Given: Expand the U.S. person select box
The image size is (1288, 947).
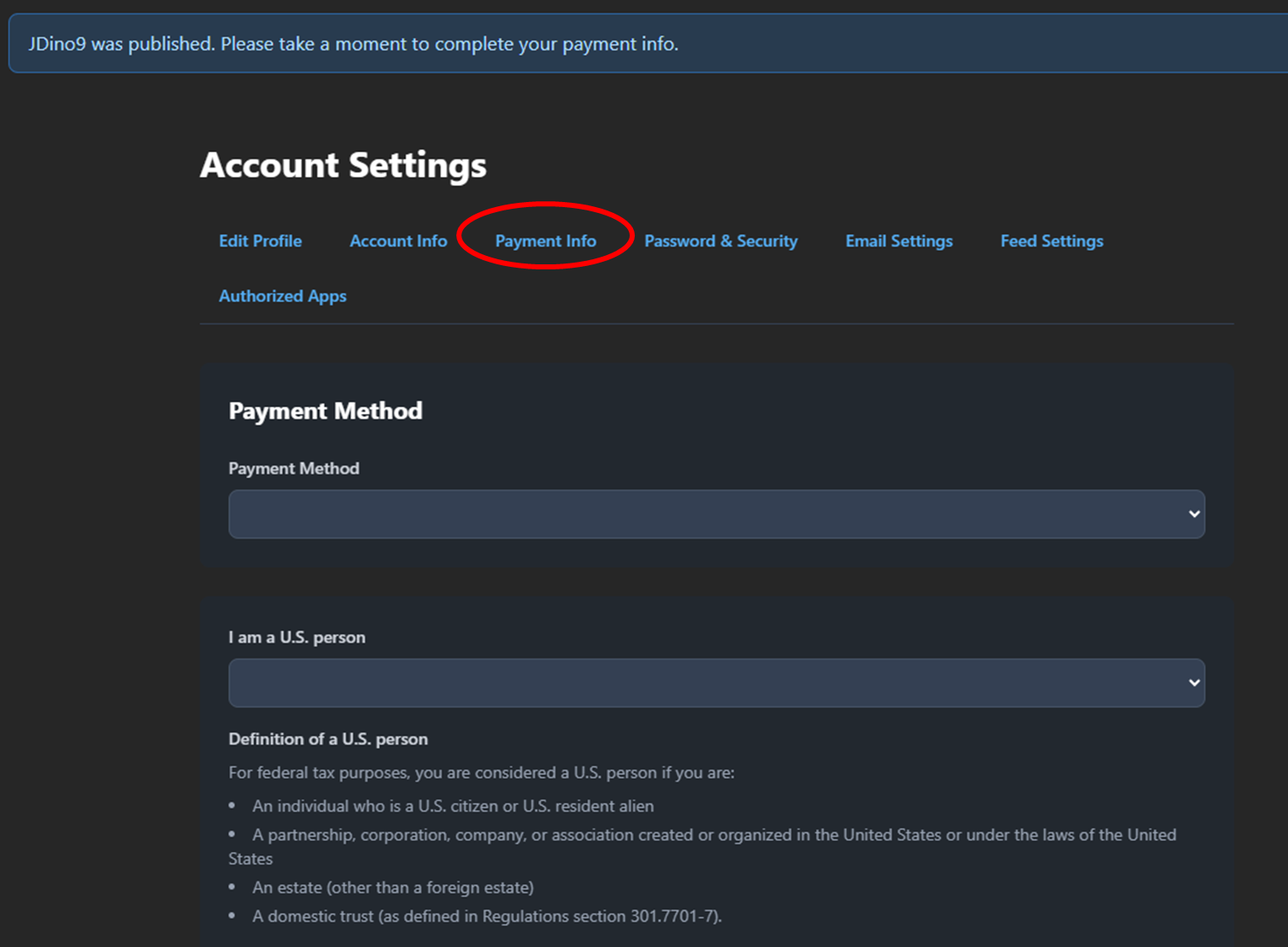Looking at the screenshot, I should coord(707,683).
